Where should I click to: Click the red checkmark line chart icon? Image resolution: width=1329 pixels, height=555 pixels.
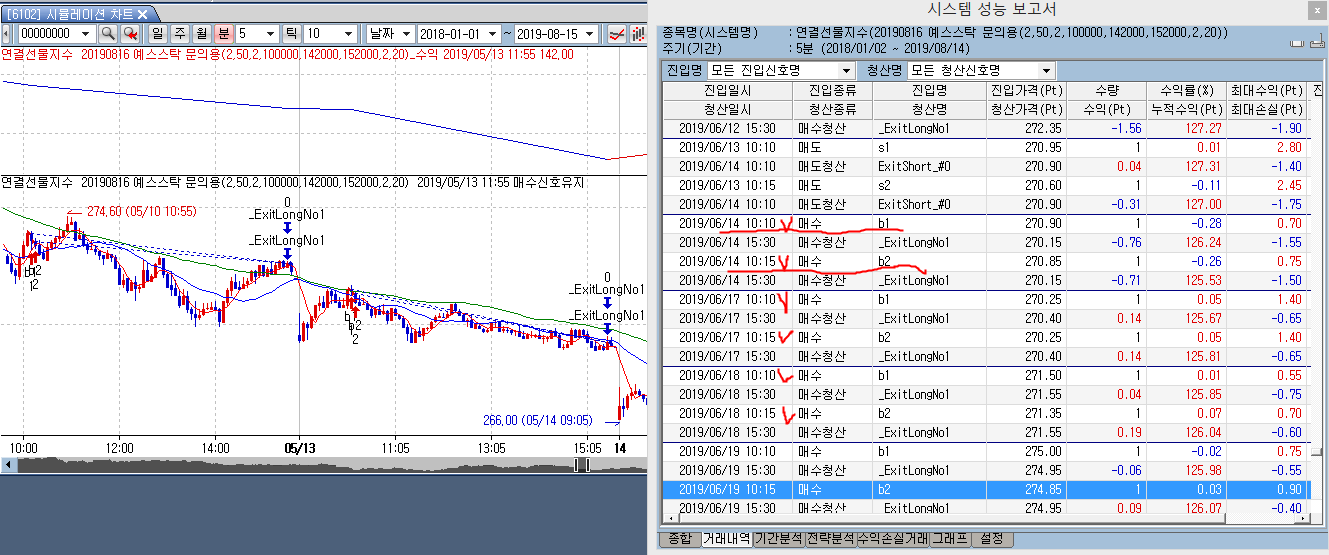[618, 33]
